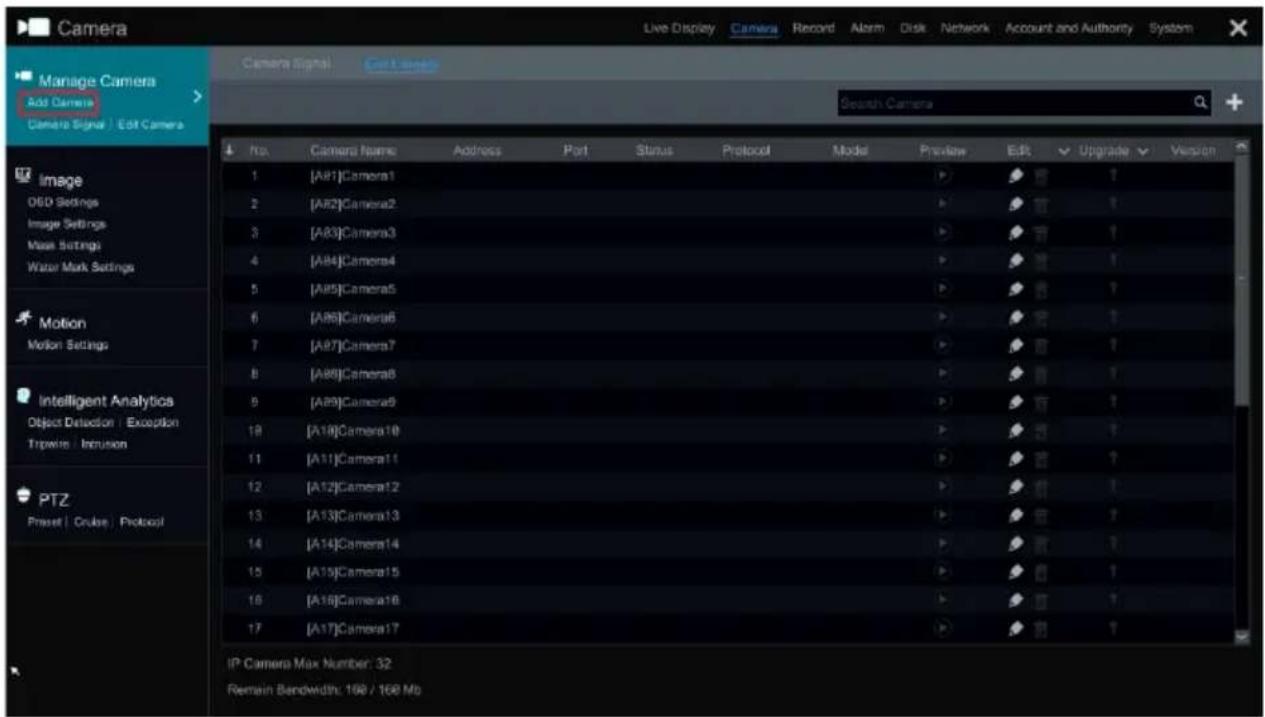The height and width of the screenshot is (717, 1265).
Task: Sort by the No. column arrow
Action: click(230, 150)
